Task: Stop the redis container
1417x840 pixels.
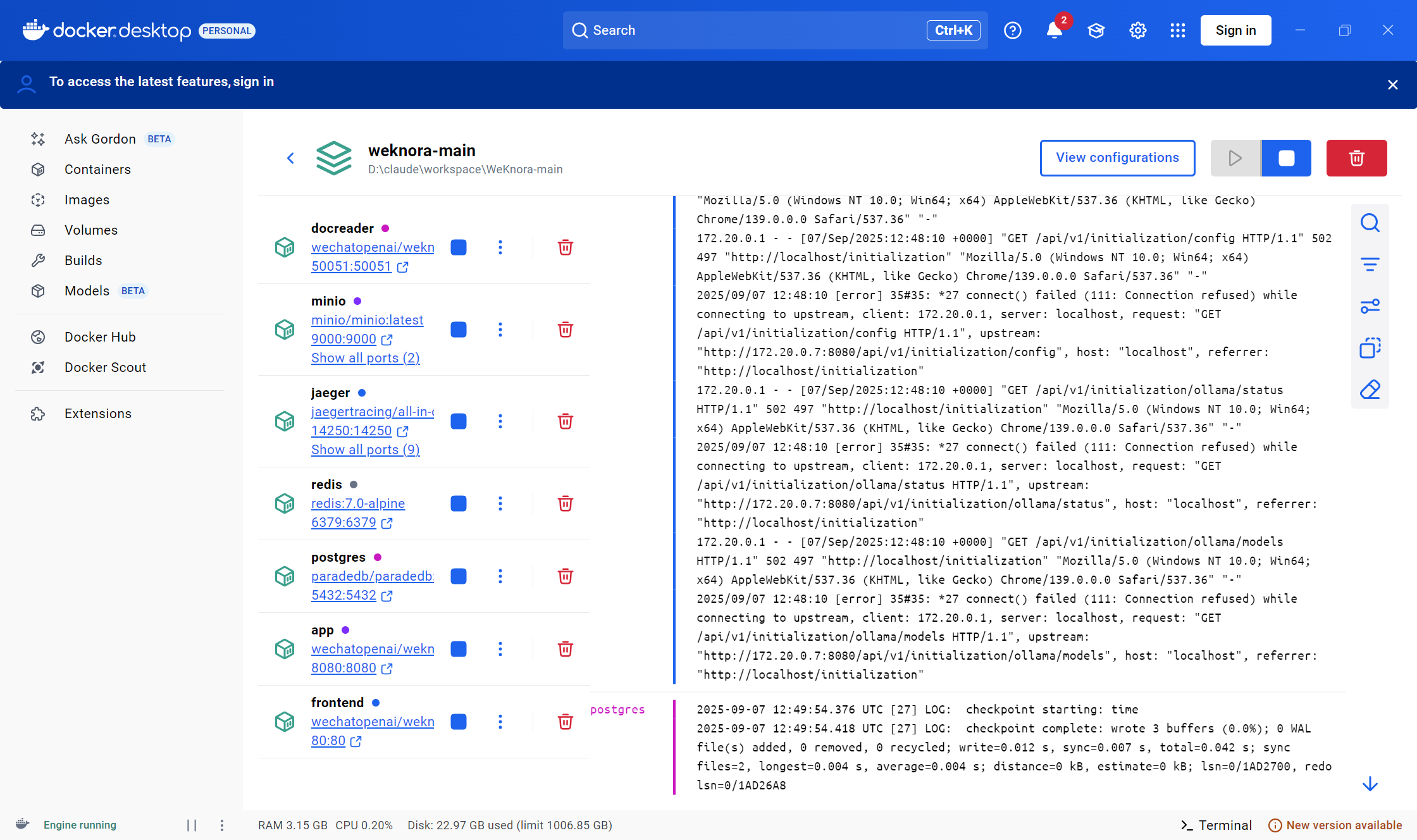Action: tap(459, 503)
